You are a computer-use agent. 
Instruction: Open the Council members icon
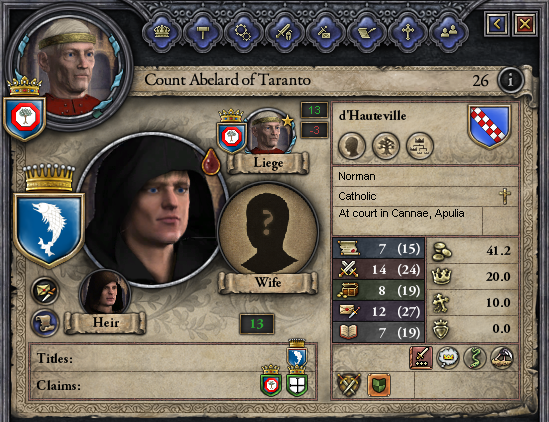449,32
